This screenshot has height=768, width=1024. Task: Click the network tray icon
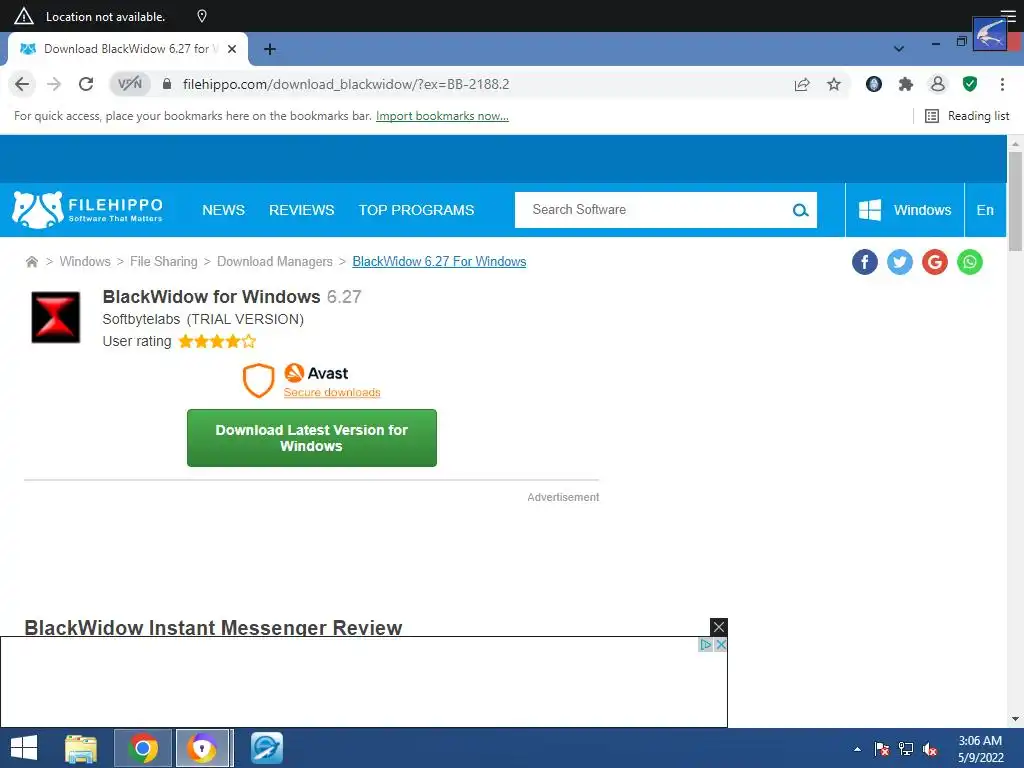coord(906,749)
